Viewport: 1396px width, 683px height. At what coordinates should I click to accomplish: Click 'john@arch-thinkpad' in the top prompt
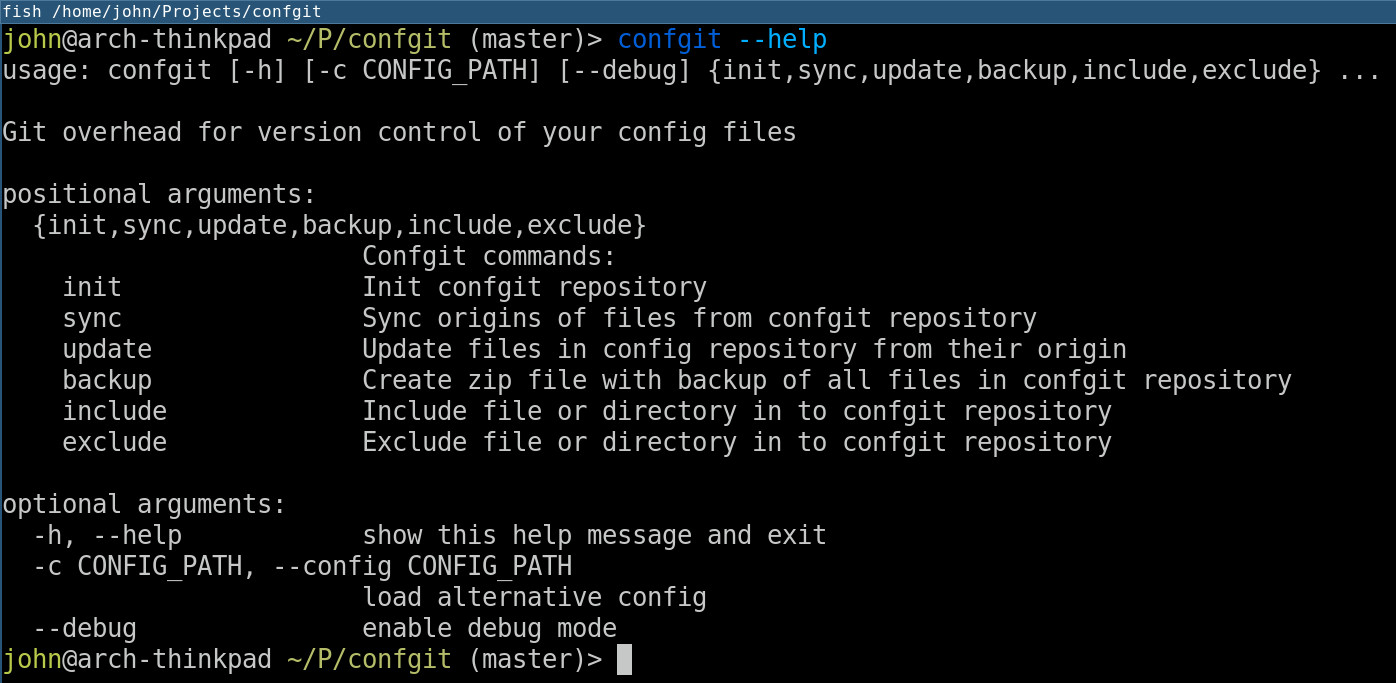[x=137, y=40]
